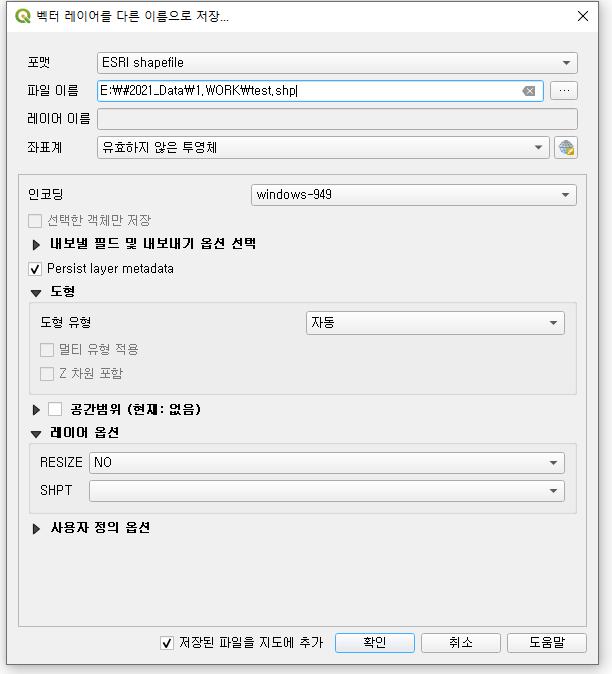Open the file browser with the ellipsis button
The height and width of the screenshot is (674, 612).
pos(564,91)
